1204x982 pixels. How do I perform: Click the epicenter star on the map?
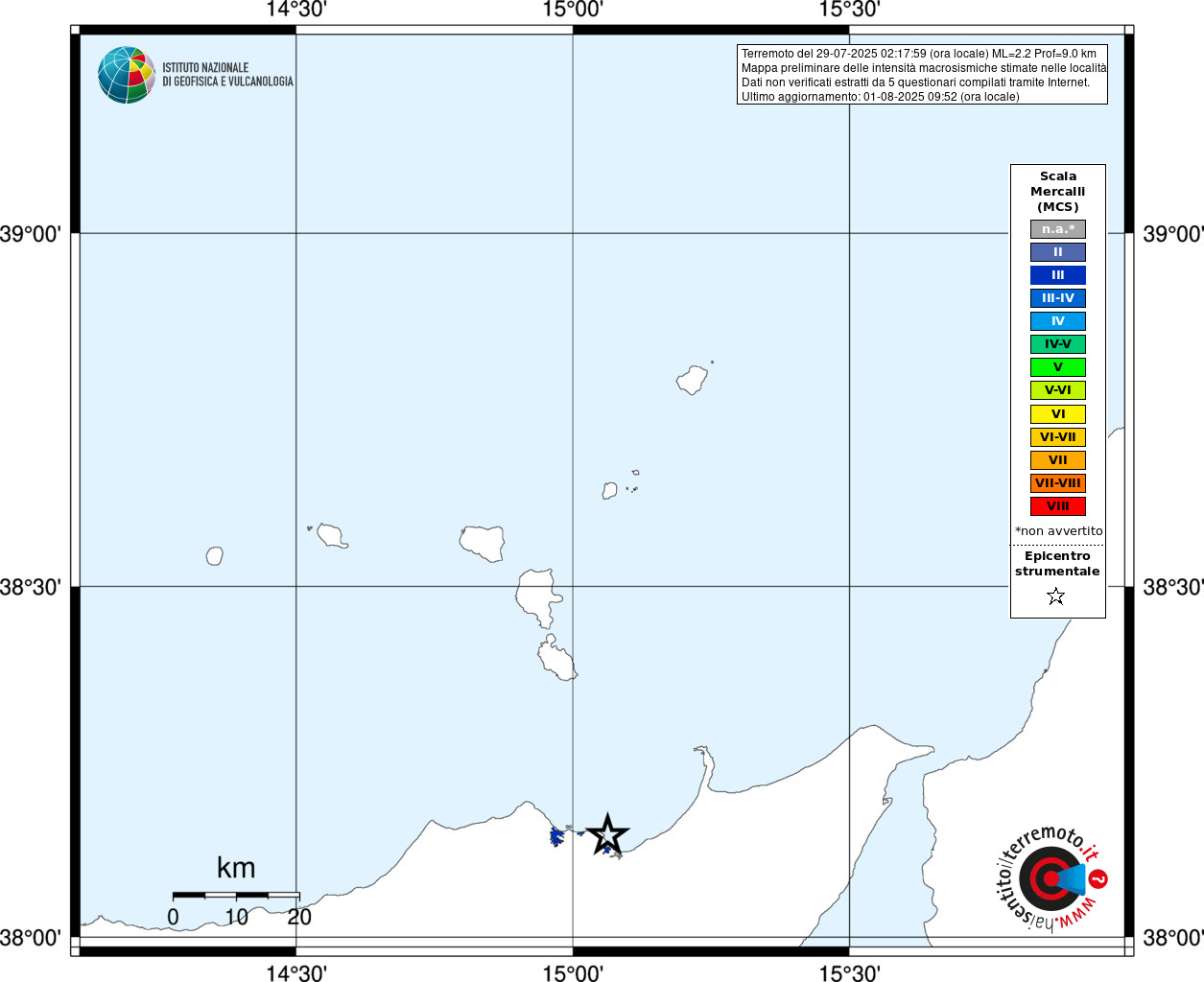pyautogui.click(x=607, y=834)
